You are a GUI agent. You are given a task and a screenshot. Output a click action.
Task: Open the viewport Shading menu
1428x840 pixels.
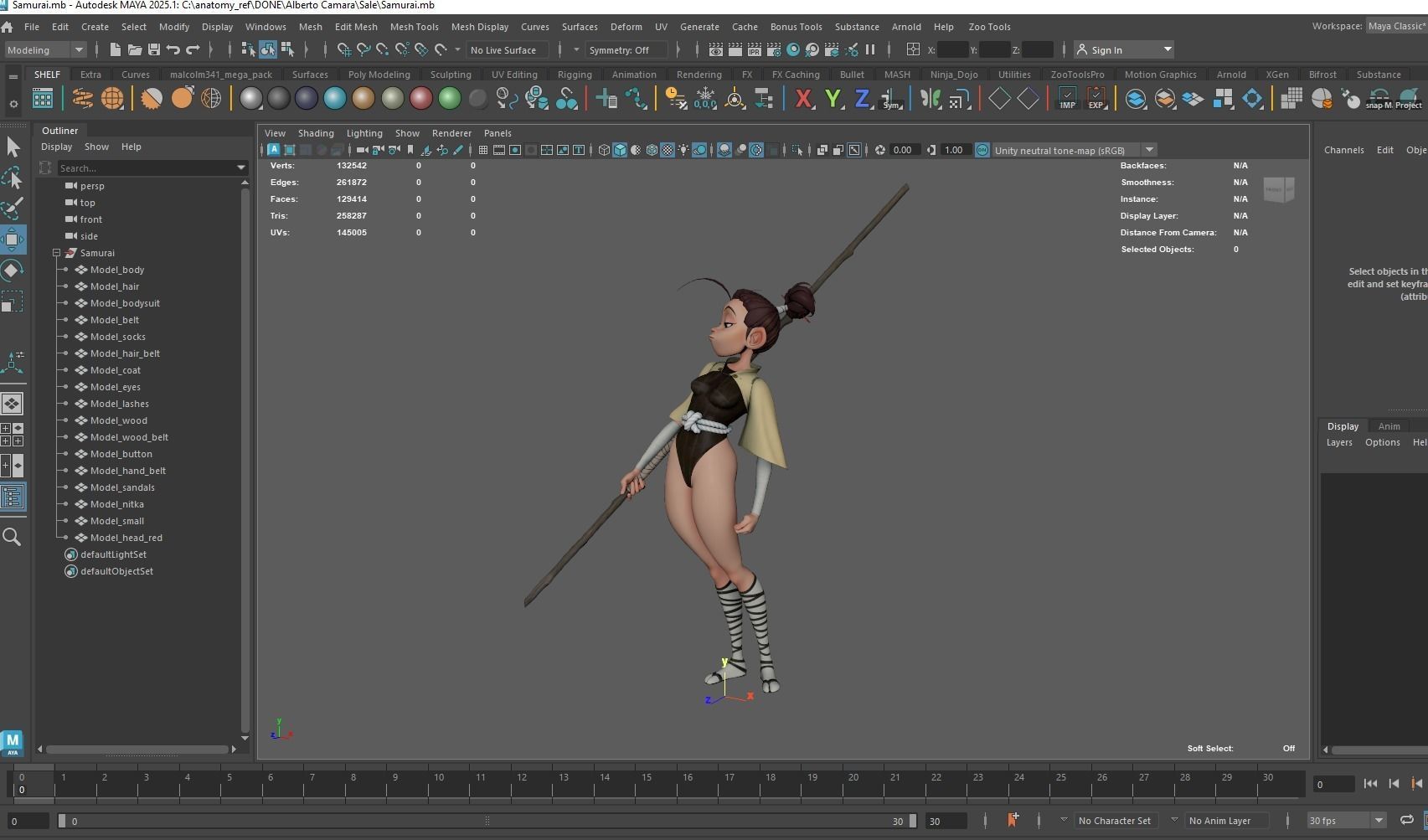pyautogui.click(x=316, y=133)
